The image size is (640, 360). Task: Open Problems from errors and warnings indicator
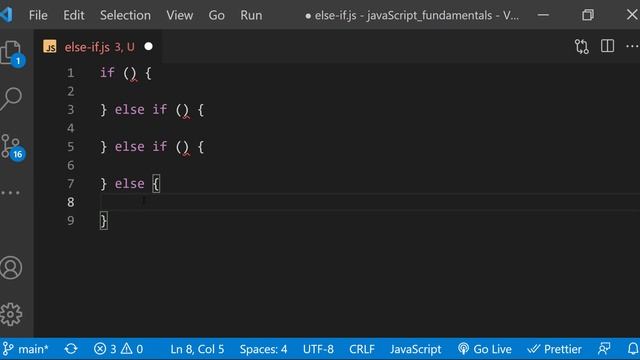[118, 349]
